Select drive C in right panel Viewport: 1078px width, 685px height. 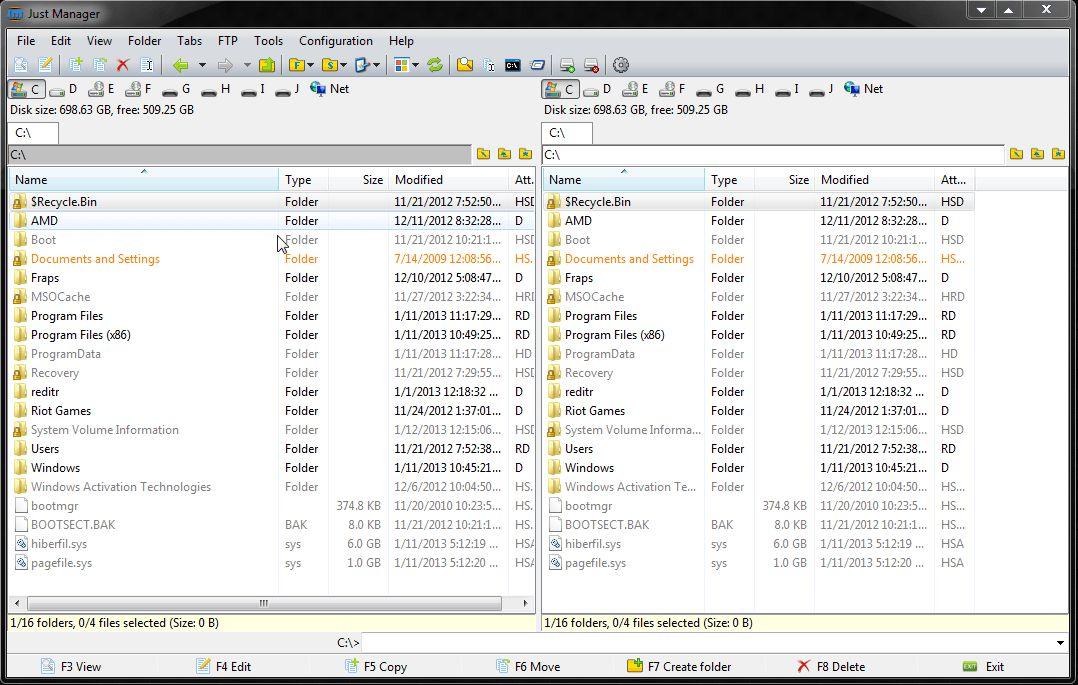(561, 89)
